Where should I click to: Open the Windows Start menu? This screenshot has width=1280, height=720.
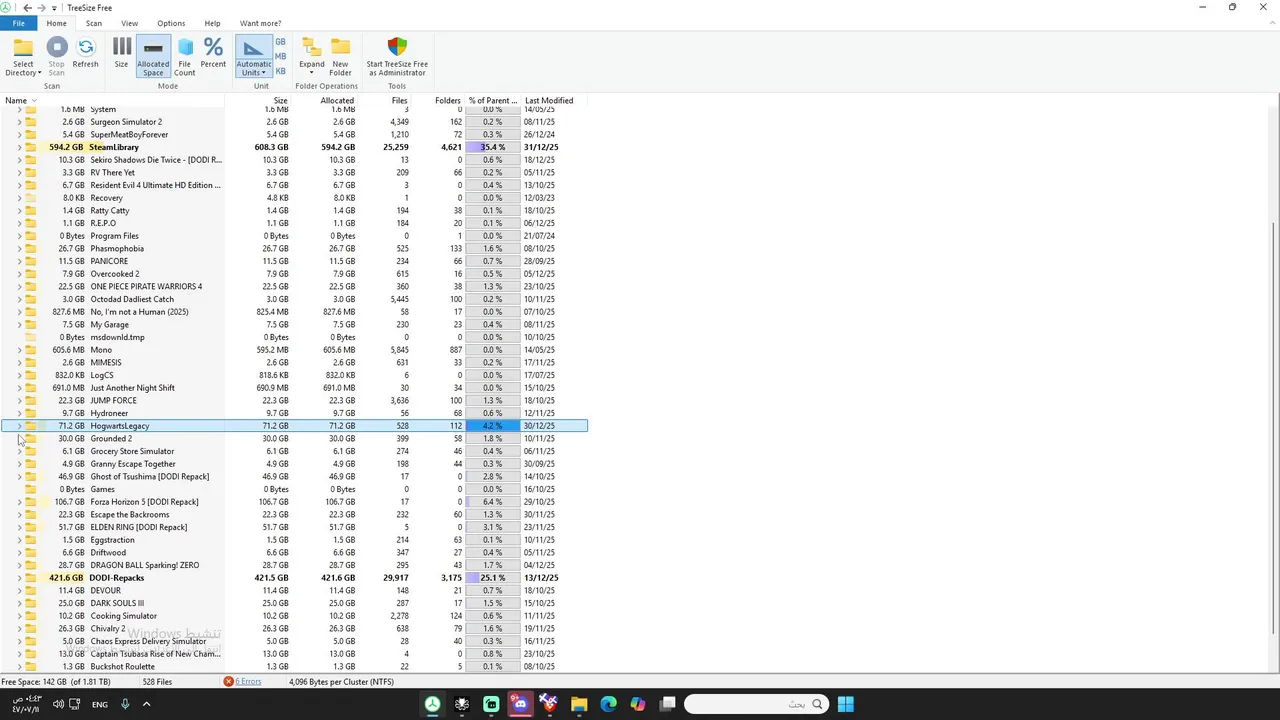coord(845,704)
